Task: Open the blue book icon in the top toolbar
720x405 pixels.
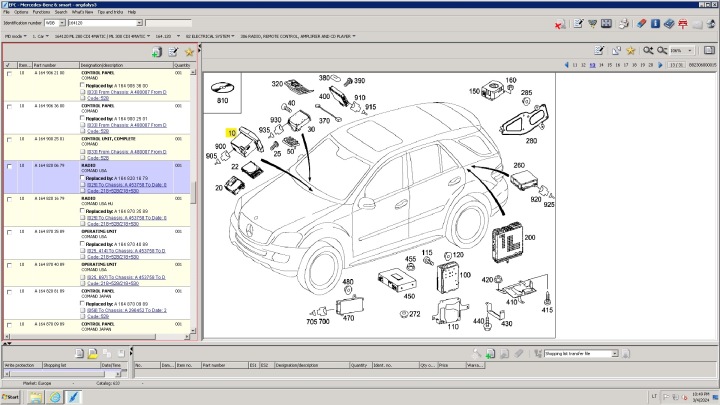Action: (x=669, y=23)
